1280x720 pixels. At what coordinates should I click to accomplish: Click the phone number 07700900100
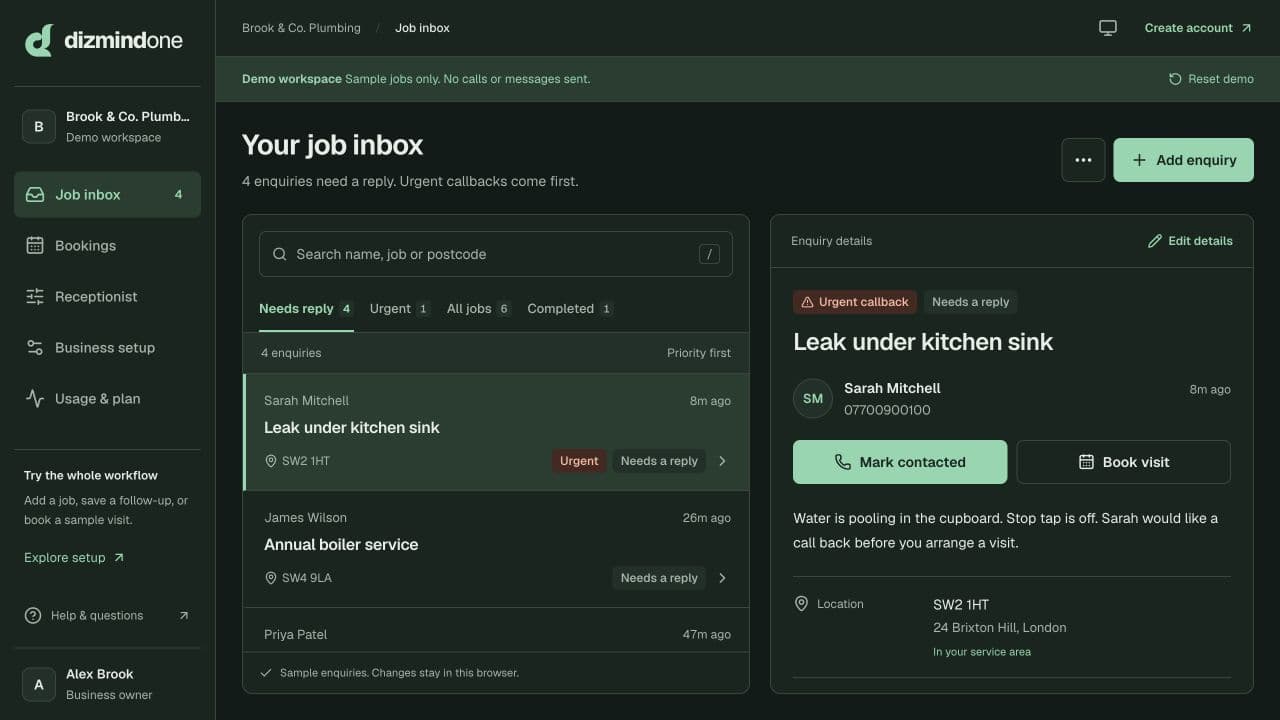point(887,410)
